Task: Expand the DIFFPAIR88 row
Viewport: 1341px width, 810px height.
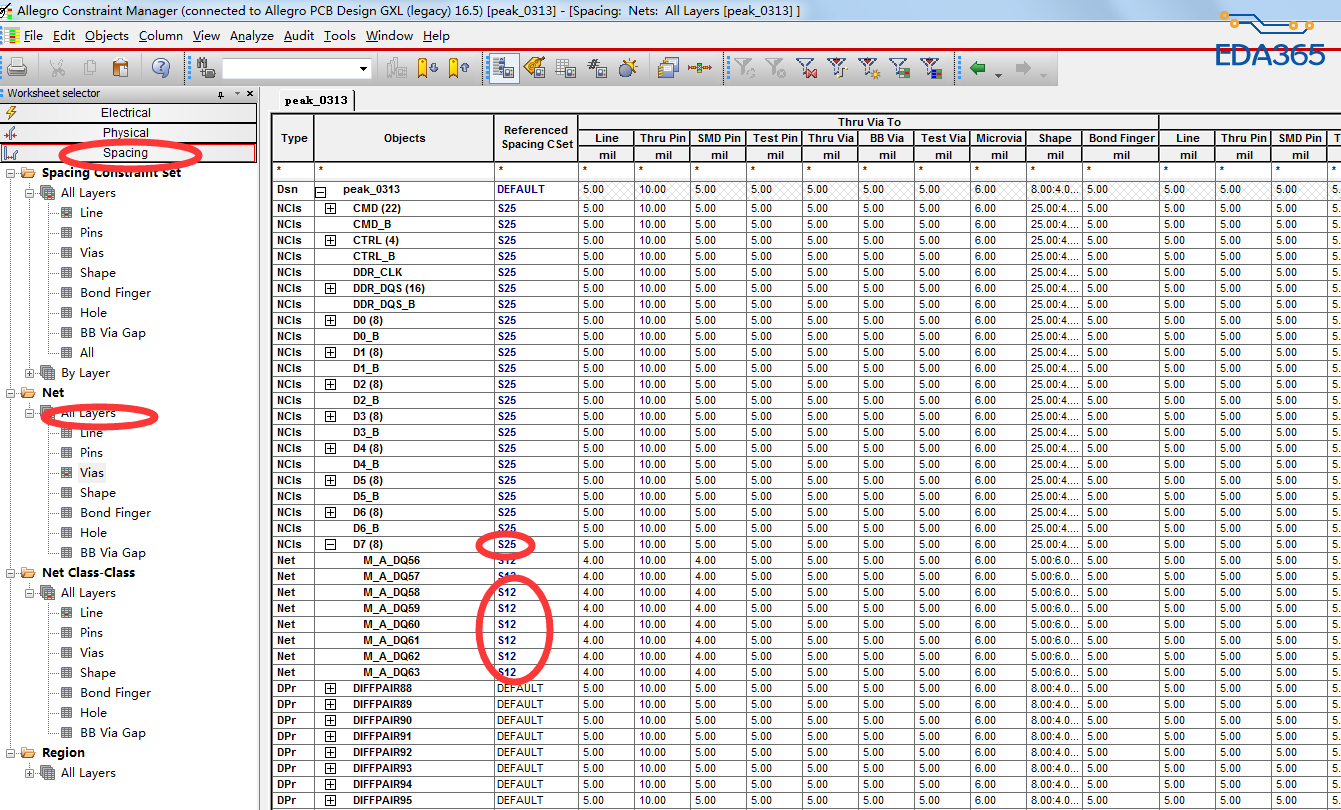Action: [330, 688]
